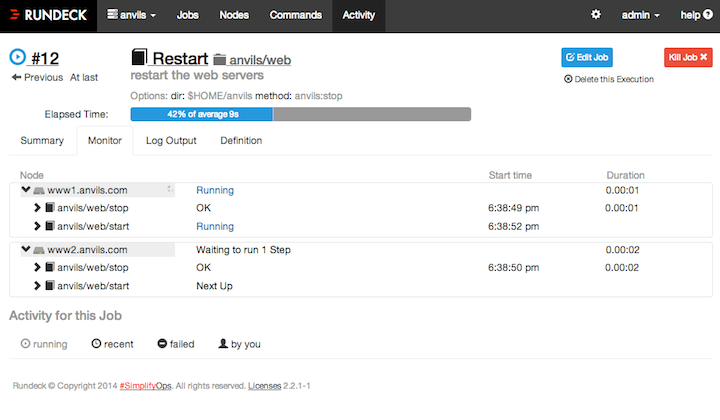
Task: Click the 6:38:49 pm start time
Action: click(513, 208)
